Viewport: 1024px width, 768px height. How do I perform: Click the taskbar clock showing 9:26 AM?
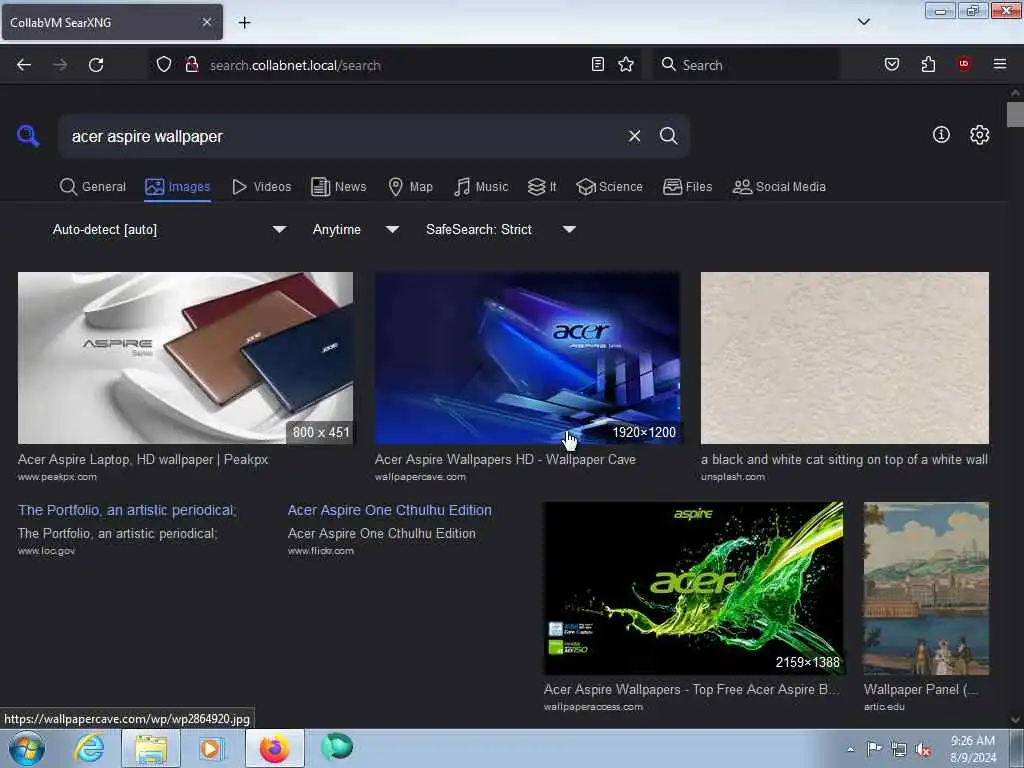pos(972,749)
